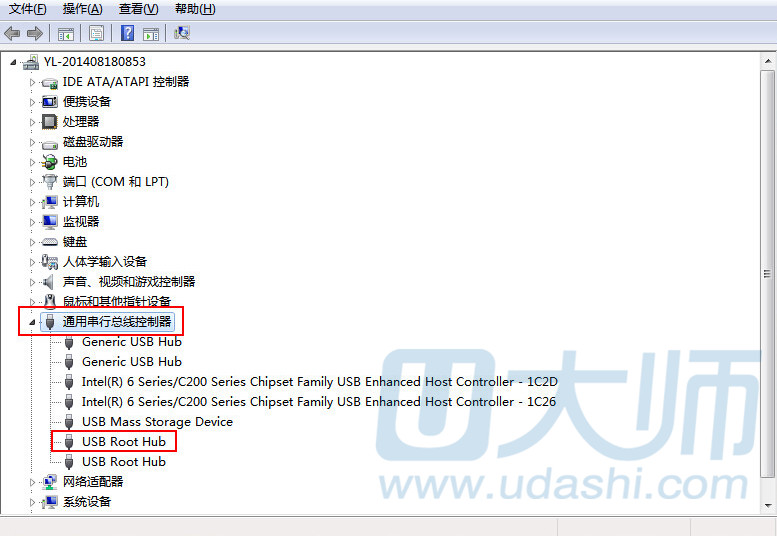Viewport: 777px width, 536px height.
Task: Expand the 便携设备 node
Action: click(x=32, y=102)
